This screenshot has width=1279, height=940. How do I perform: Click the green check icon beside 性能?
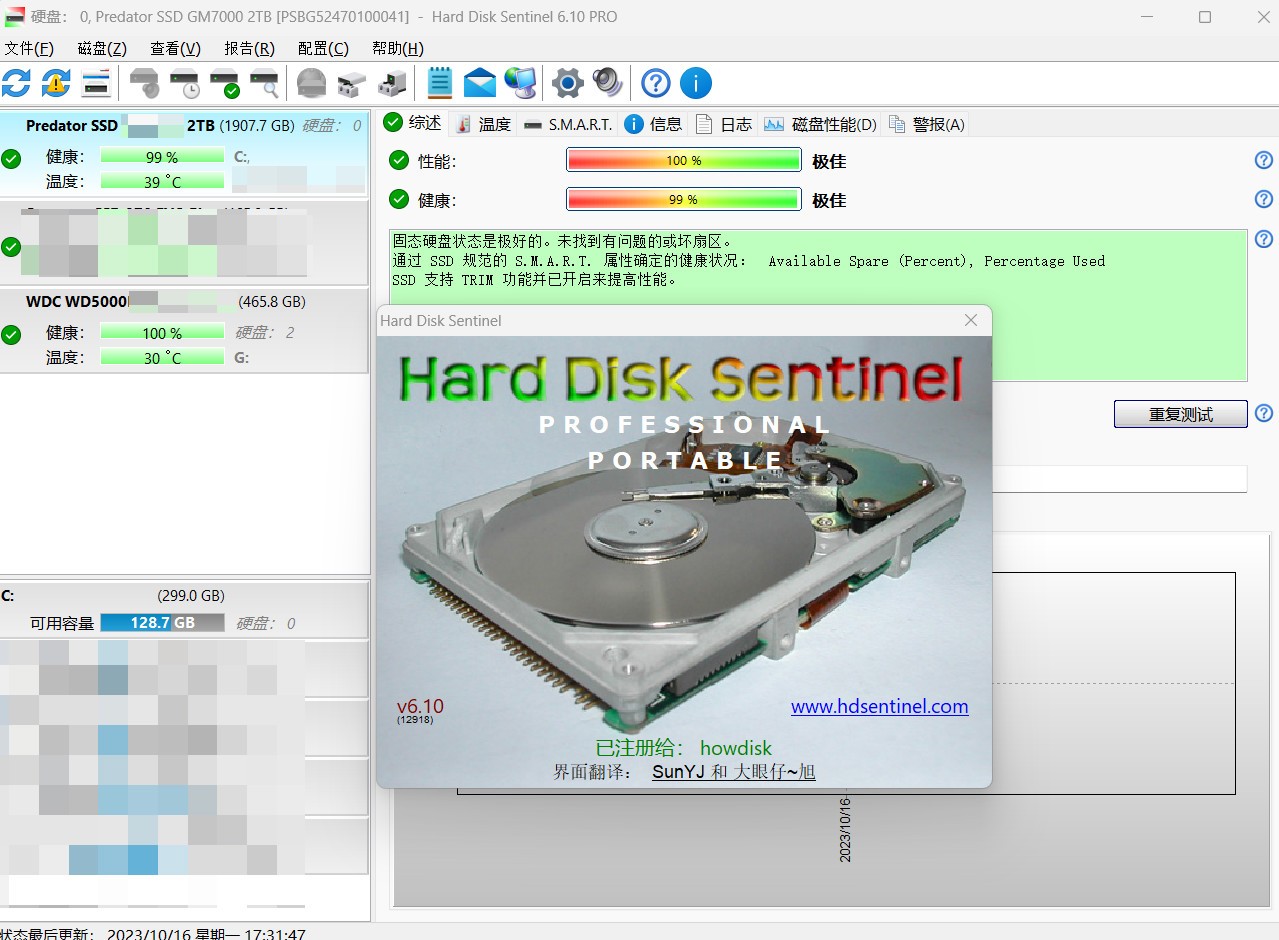click(399, 160)
